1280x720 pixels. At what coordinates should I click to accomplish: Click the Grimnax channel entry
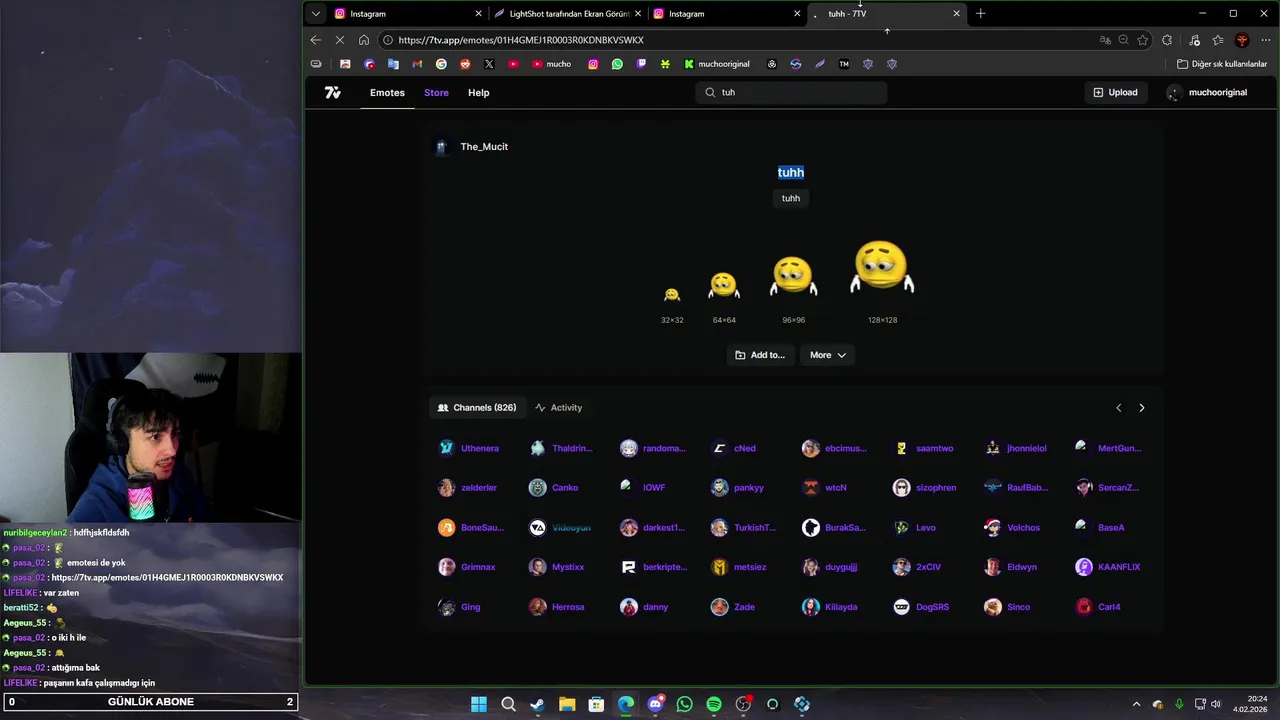coord(467,567)
